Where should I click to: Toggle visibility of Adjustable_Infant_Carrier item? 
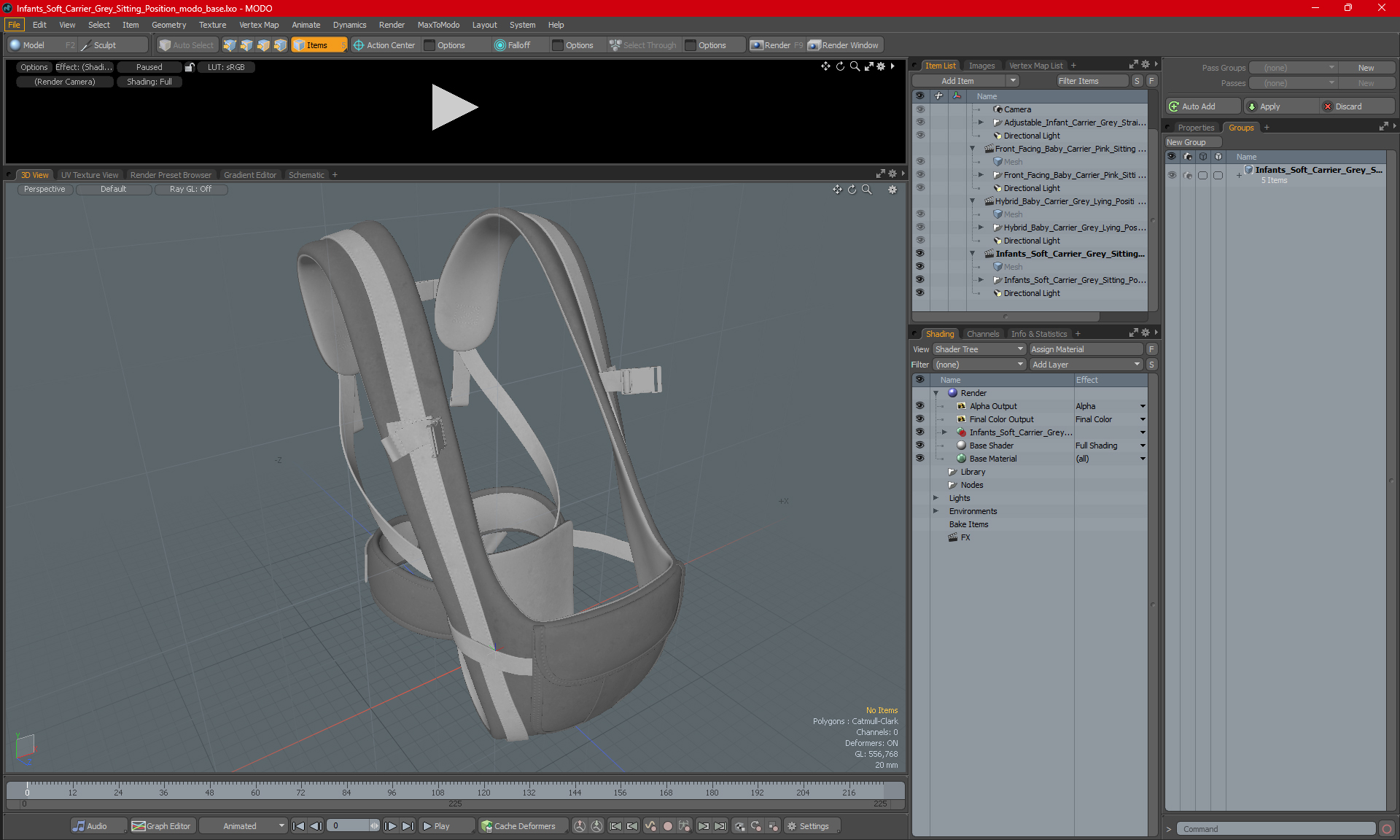(920, 122)
